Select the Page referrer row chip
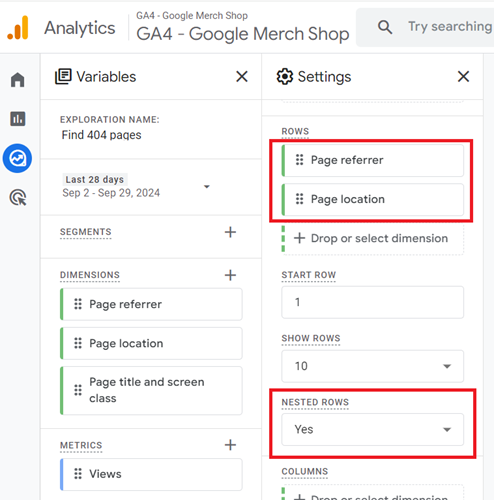Image resolution: width=494 pixels, height=500 pixels. [x=373, y=160]
